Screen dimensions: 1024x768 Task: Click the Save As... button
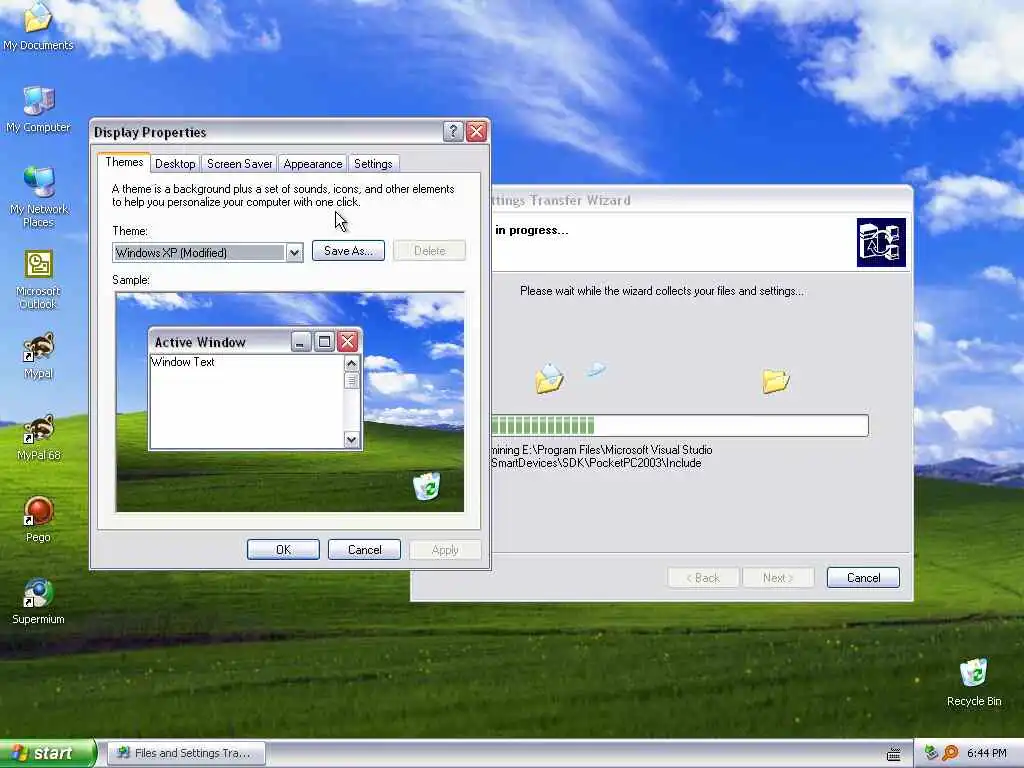point(348,251)
